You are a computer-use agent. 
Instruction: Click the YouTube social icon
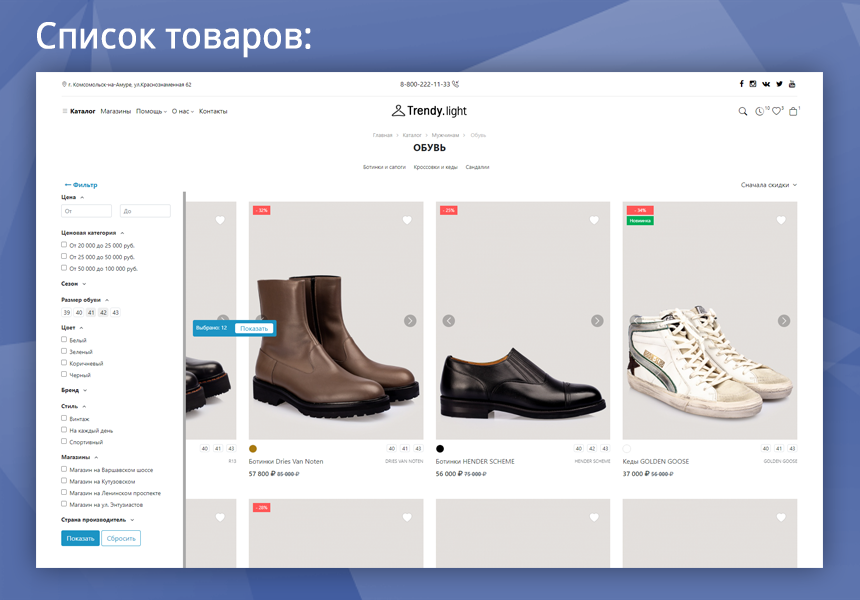point(792,84)
